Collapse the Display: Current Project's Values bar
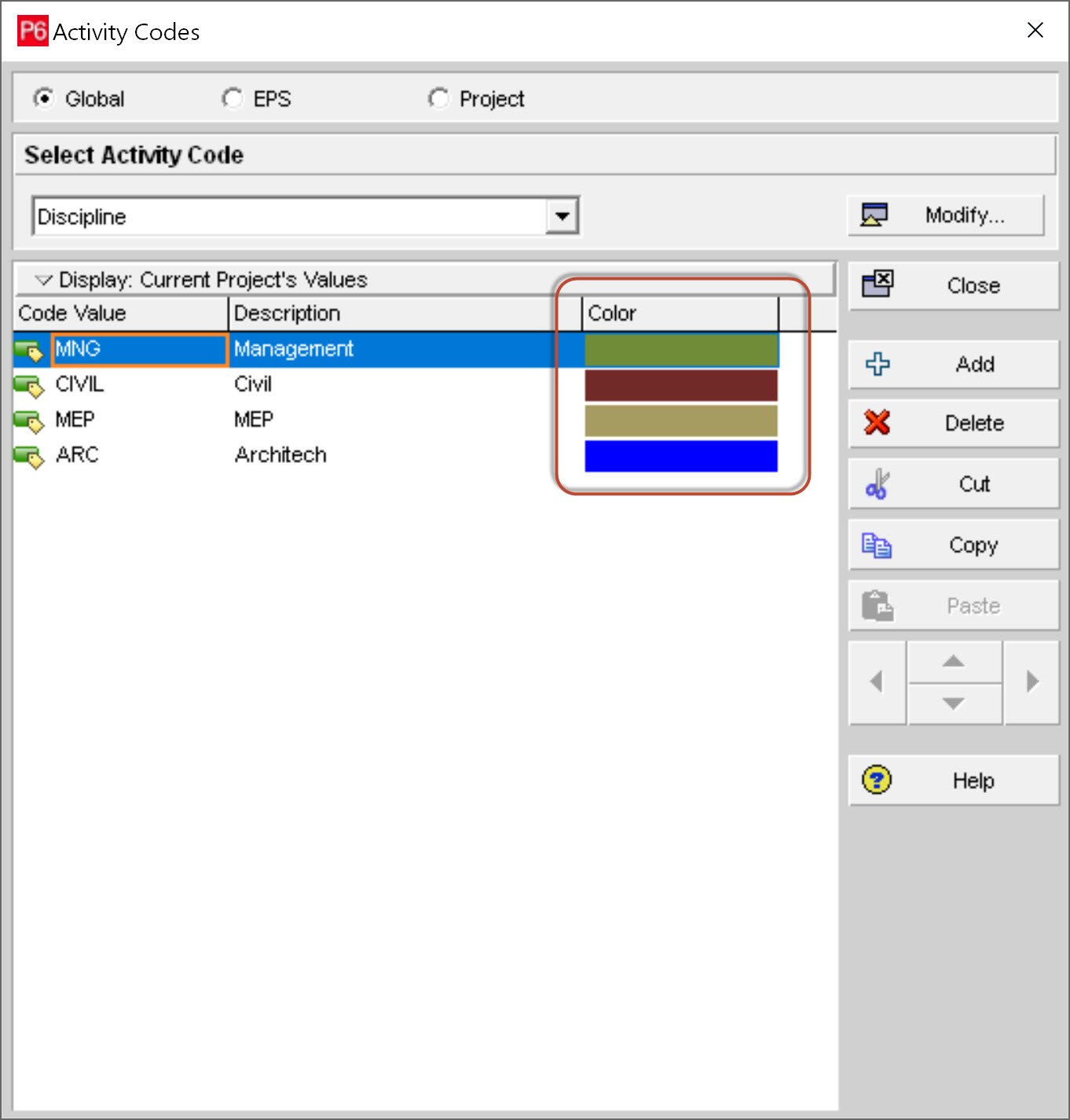Screen dimensions: 1070x1120 click(x=44, y=280)
